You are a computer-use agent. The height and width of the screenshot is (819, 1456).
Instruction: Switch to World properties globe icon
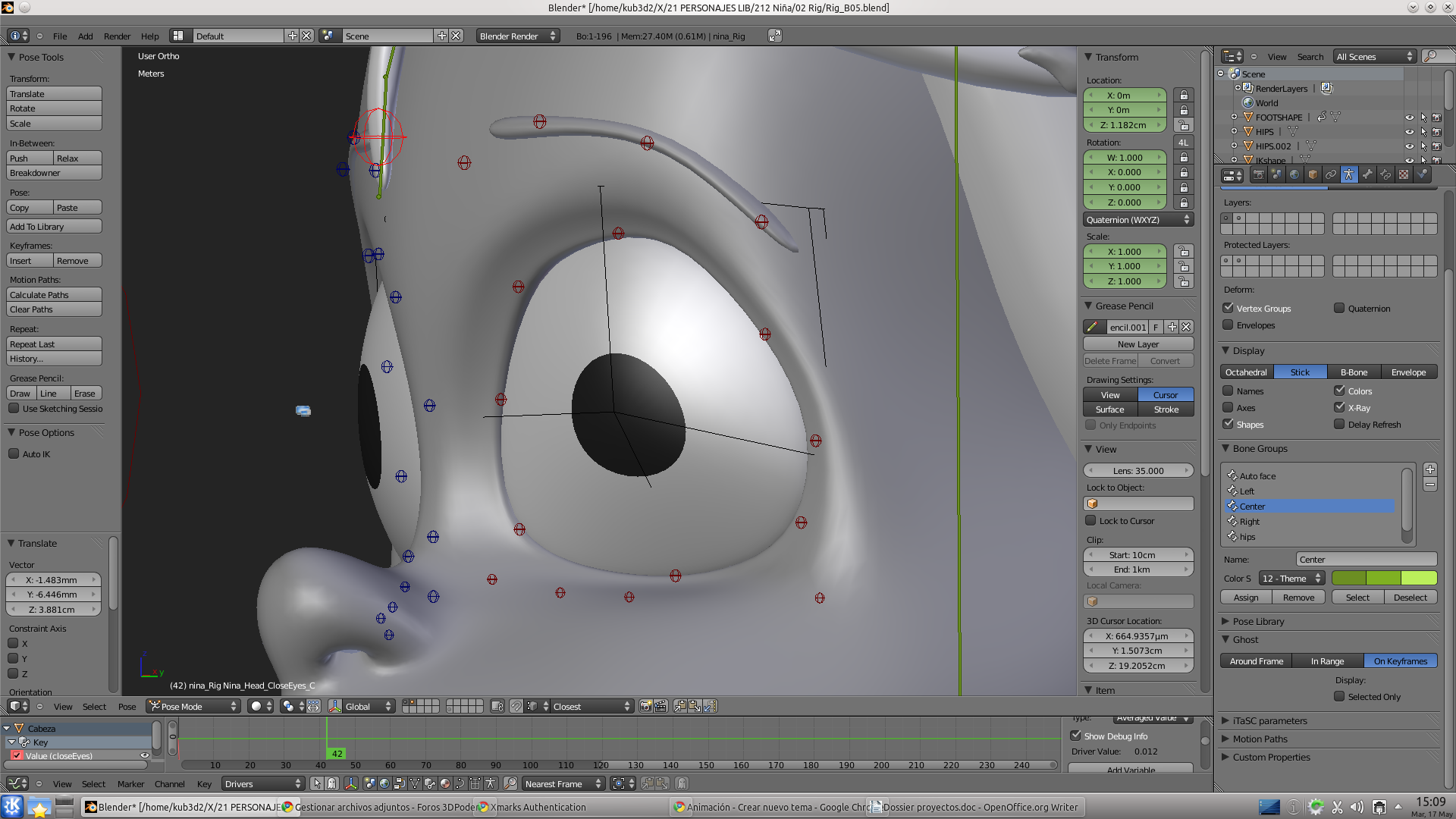[1294, 174]
